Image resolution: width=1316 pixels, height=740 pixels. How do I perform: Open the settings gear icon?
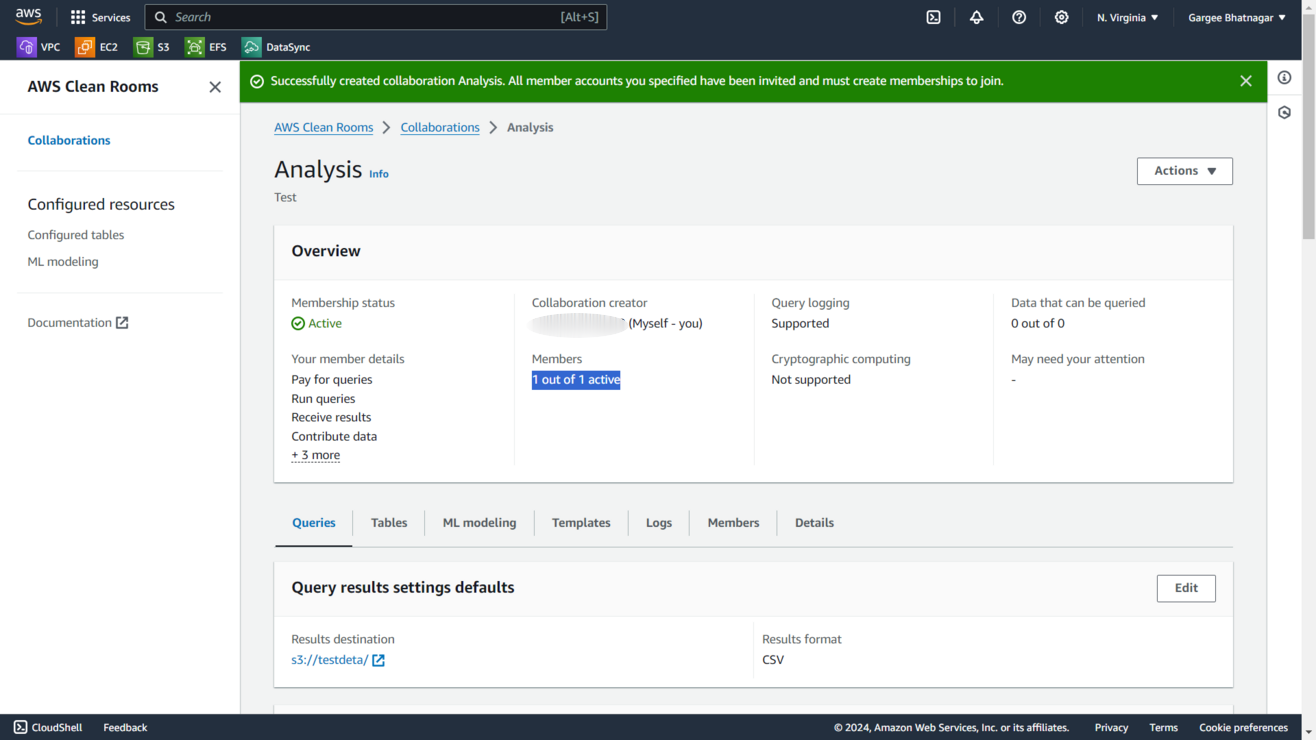pyautogui.click(x=1061, y=17)
